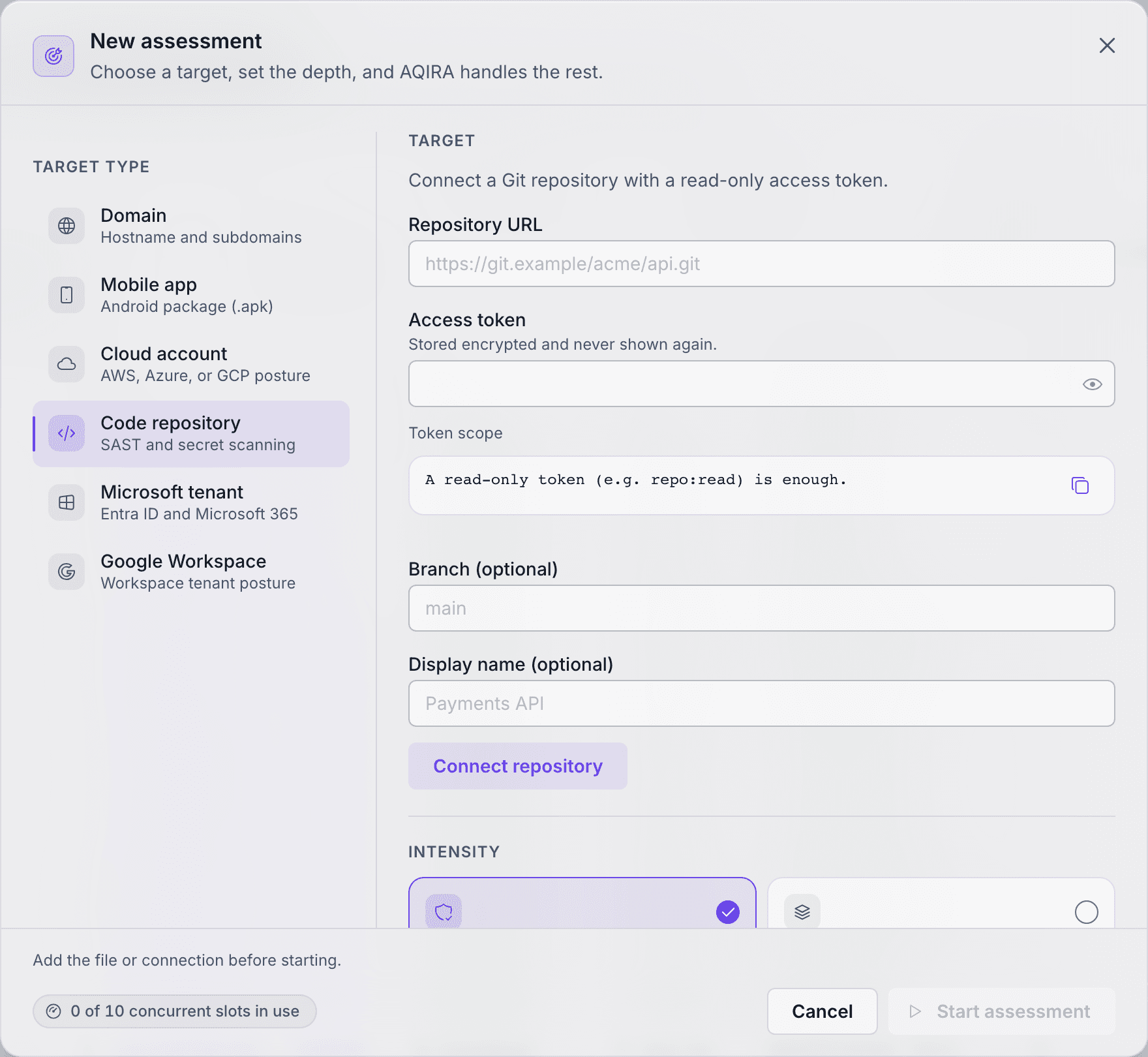The width and height of the screenshot is (1148, 1057).
Task: Choose Cloud account target type
Action: point(191,364)
